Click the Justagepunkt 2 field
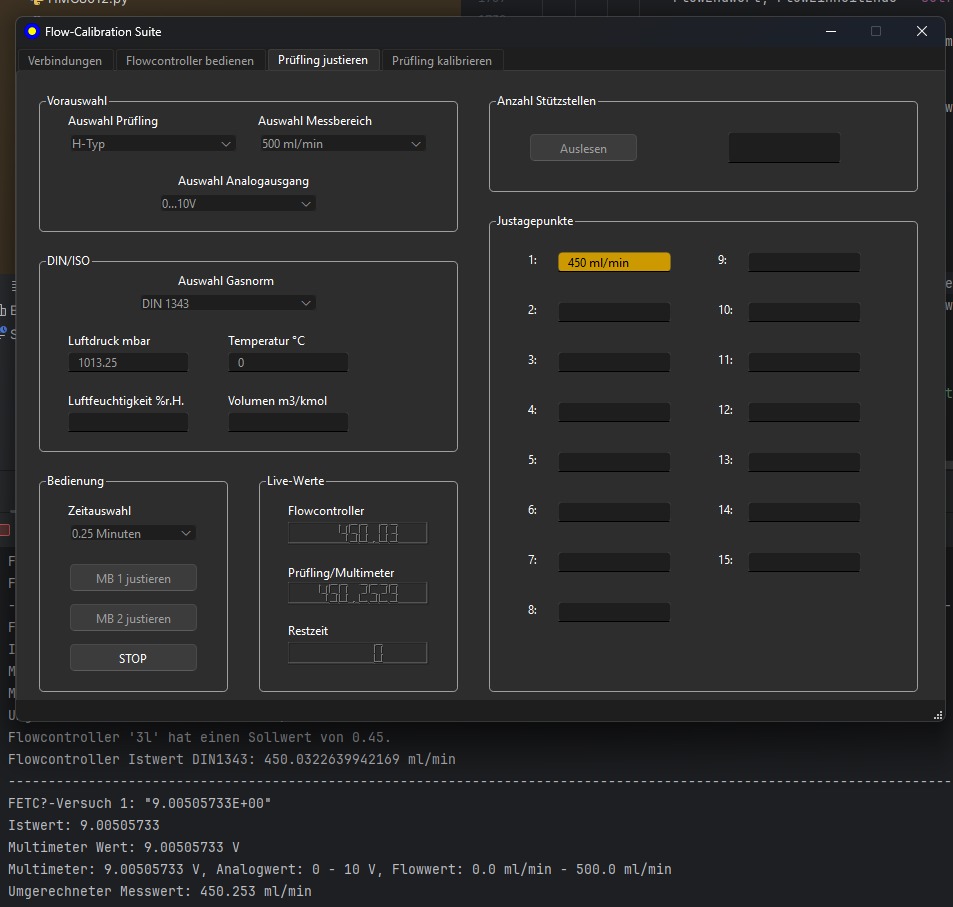Screen dimensions: 953x907 [x=614, y=312]
